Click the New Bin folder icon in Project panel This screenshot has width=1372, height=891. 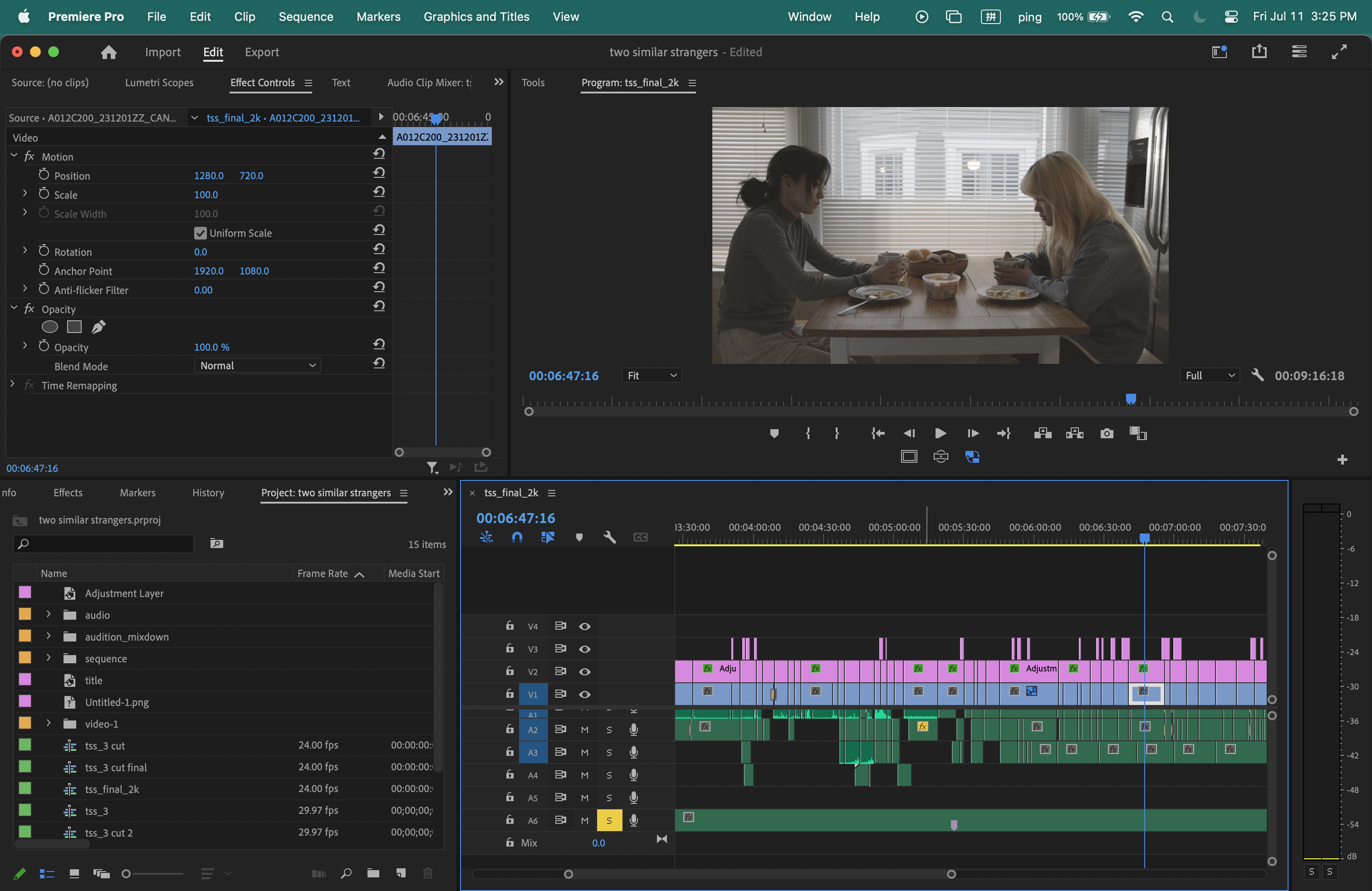[373, 873]
